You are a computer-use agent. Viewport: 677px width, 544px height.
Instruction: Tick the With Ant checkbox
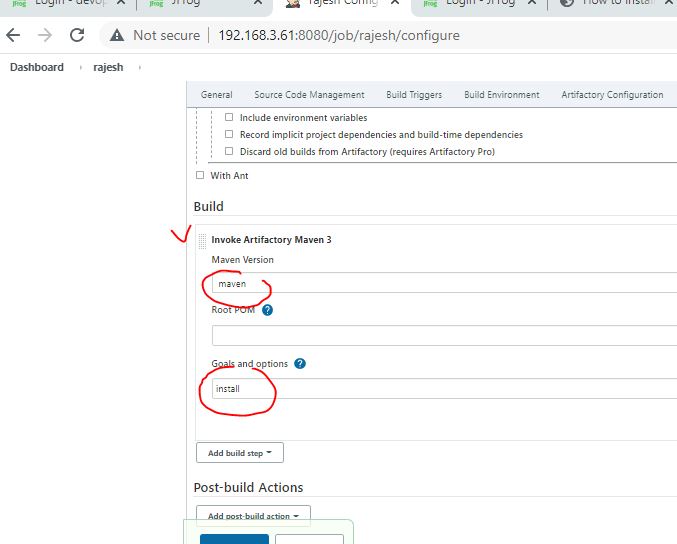(200, 176)
